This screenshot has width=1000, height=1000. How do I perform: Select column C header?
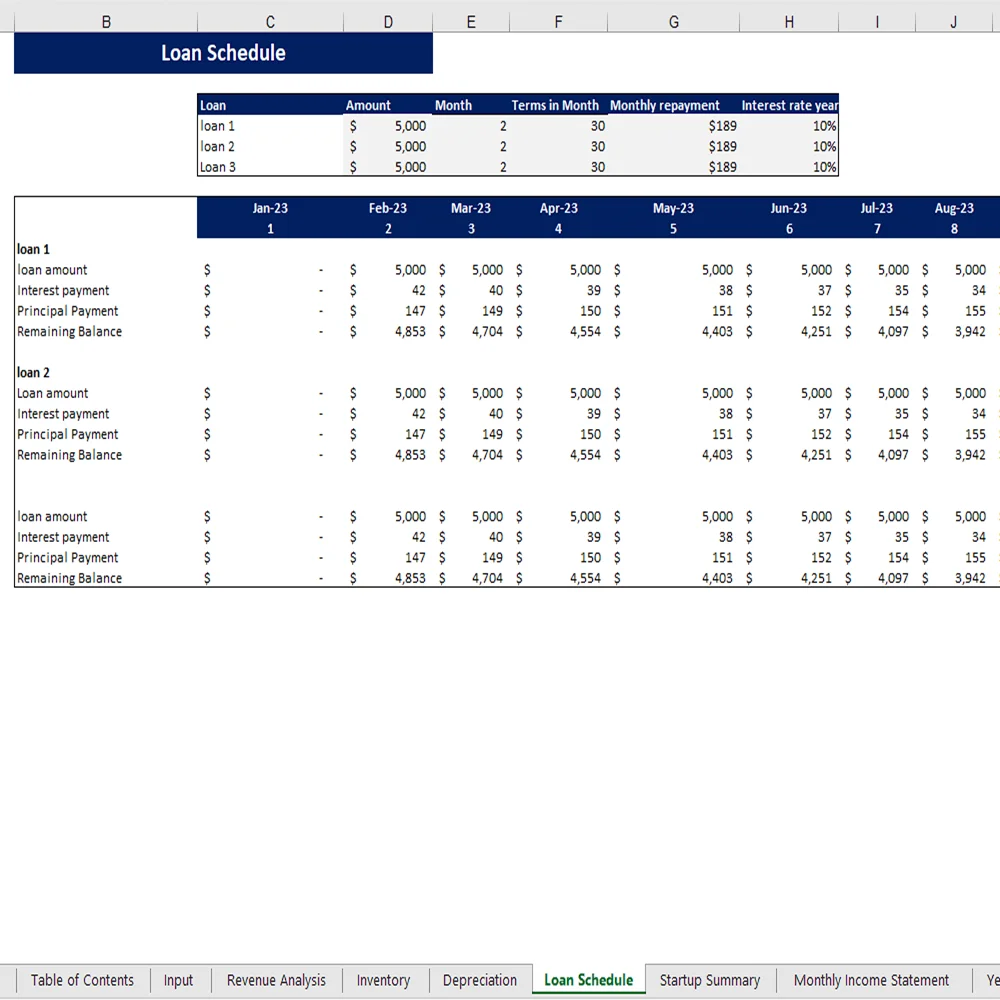coord(270,22)
